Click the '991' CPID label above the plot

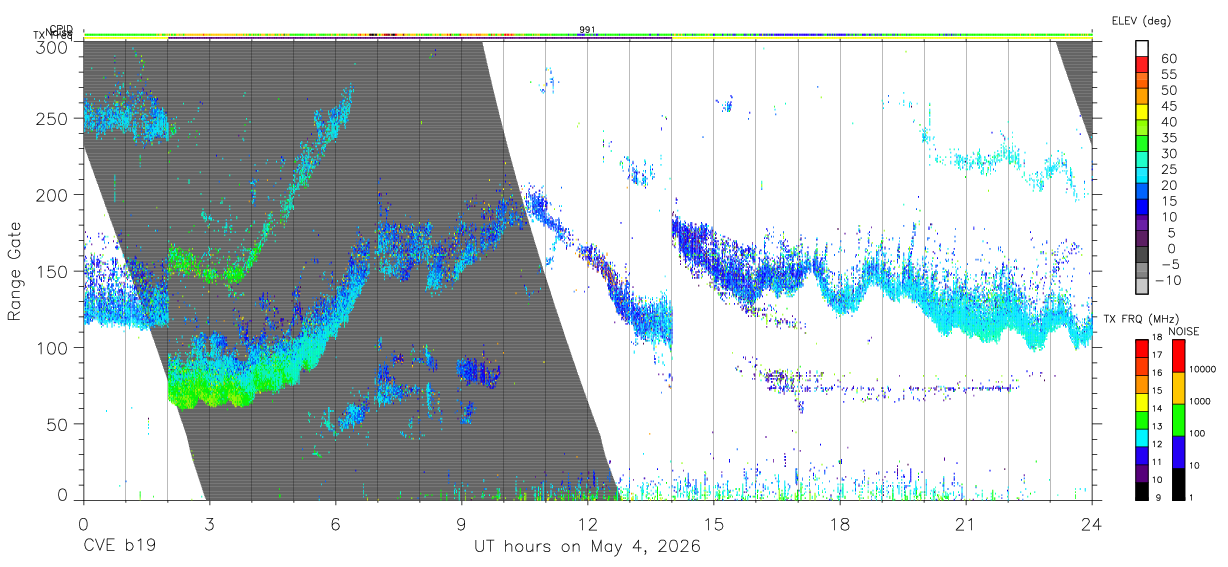tap(588, 30)
